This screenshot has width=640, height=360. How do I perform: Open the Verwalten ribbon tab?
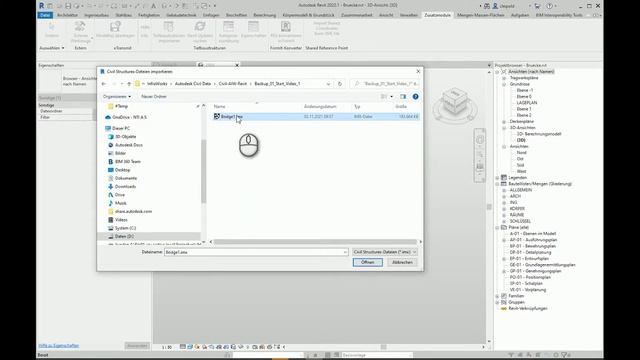(x=409, y=15)
